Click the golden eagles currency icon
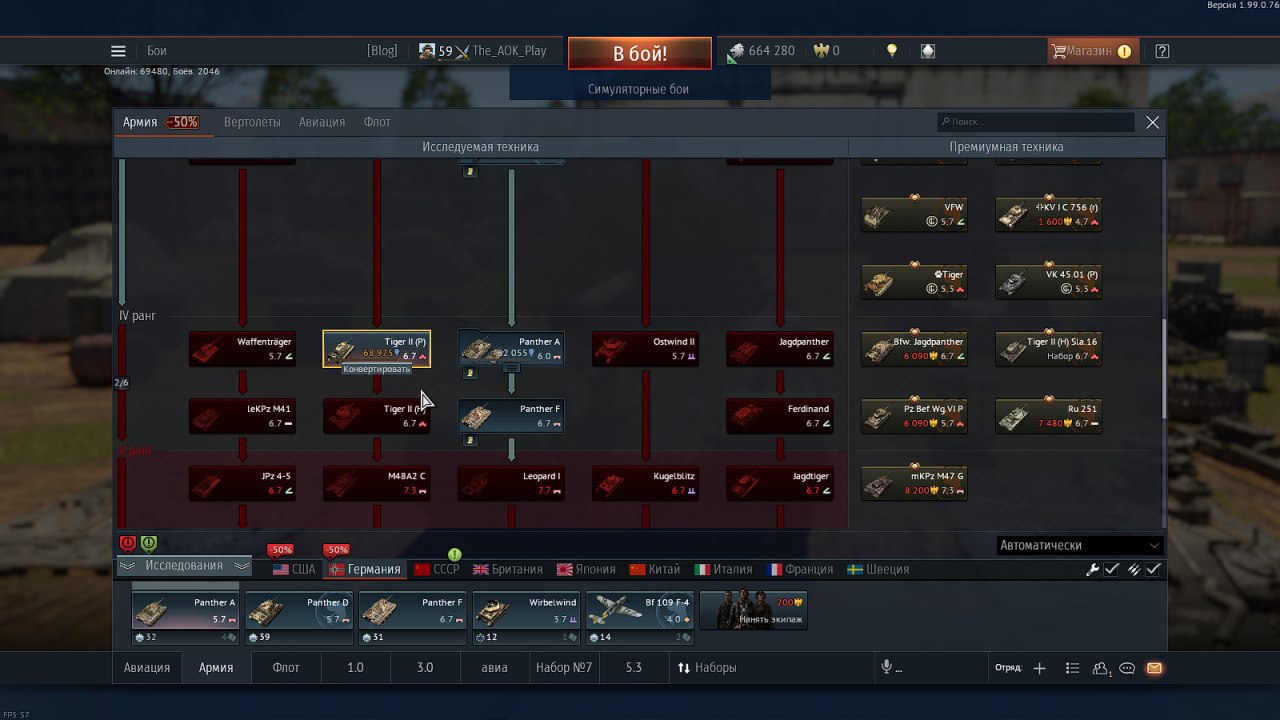This screenshot has width=1280, height=720. tap(822, 51)
